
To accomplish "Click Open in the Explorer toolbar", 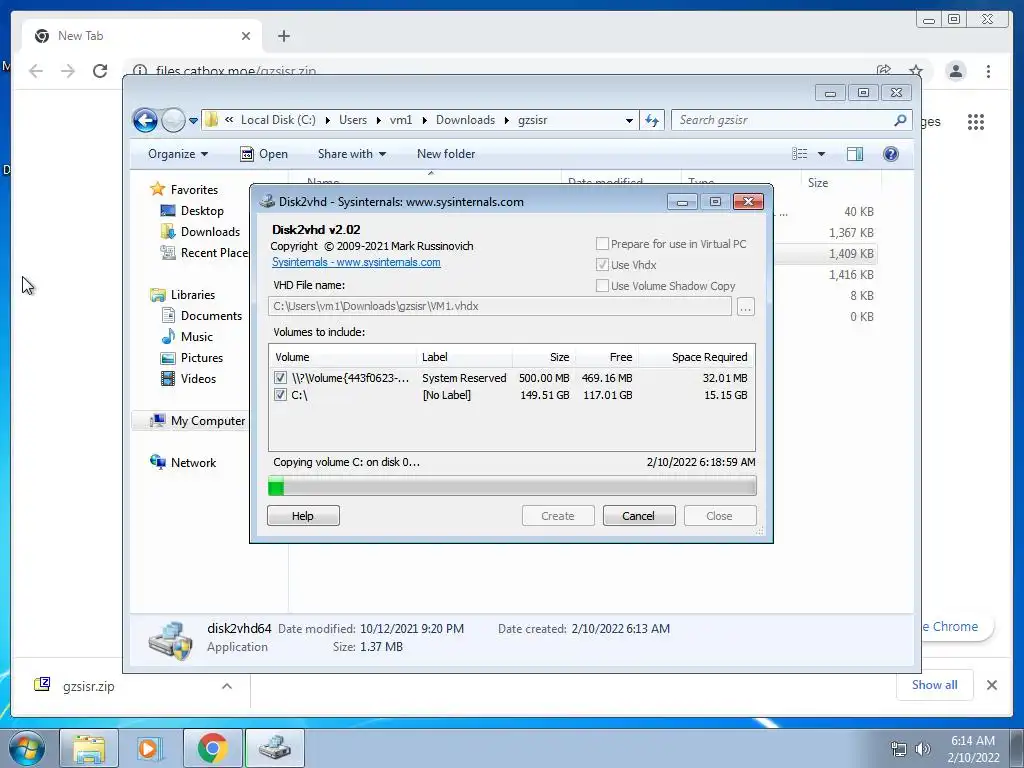I will tap(264, 153).
